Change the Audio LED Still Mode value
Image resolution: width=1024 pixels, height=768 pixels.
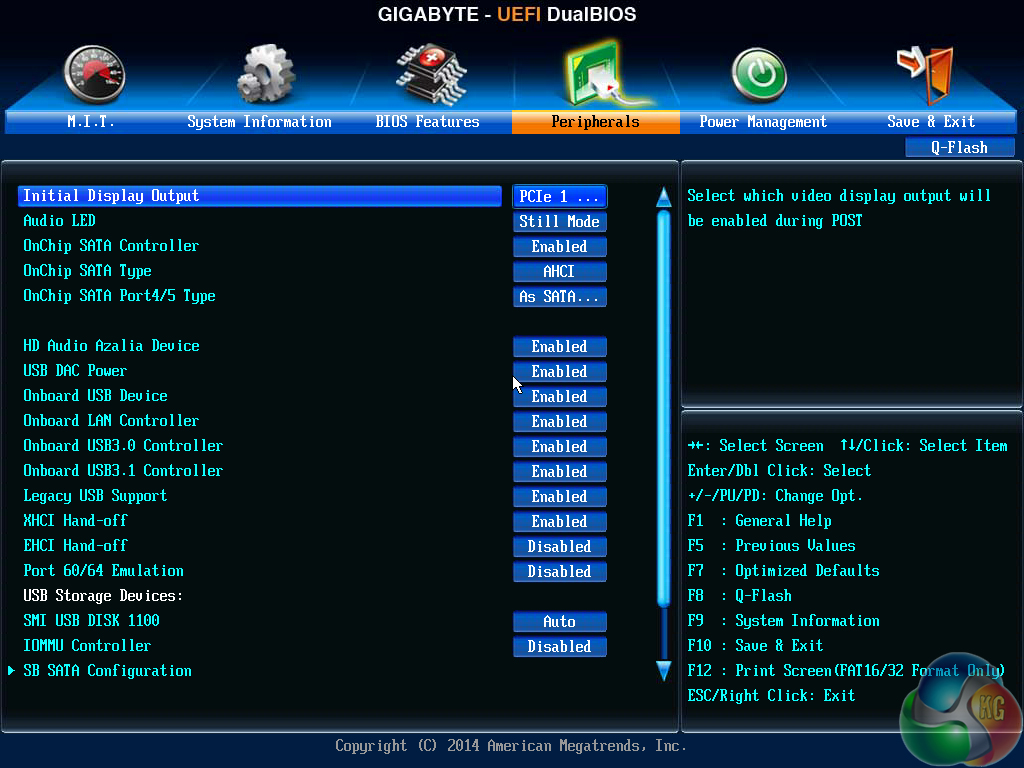pyautogui.click(x=560, y=221)
